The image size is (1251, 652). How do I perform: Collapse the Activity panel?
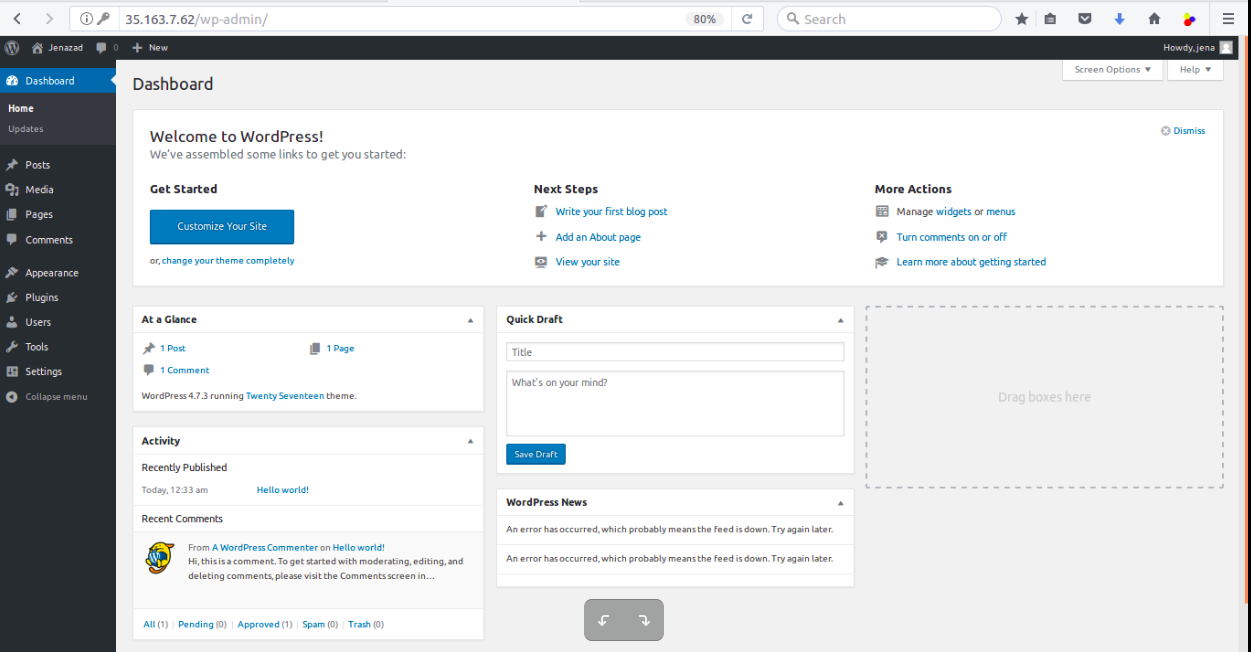470,441
